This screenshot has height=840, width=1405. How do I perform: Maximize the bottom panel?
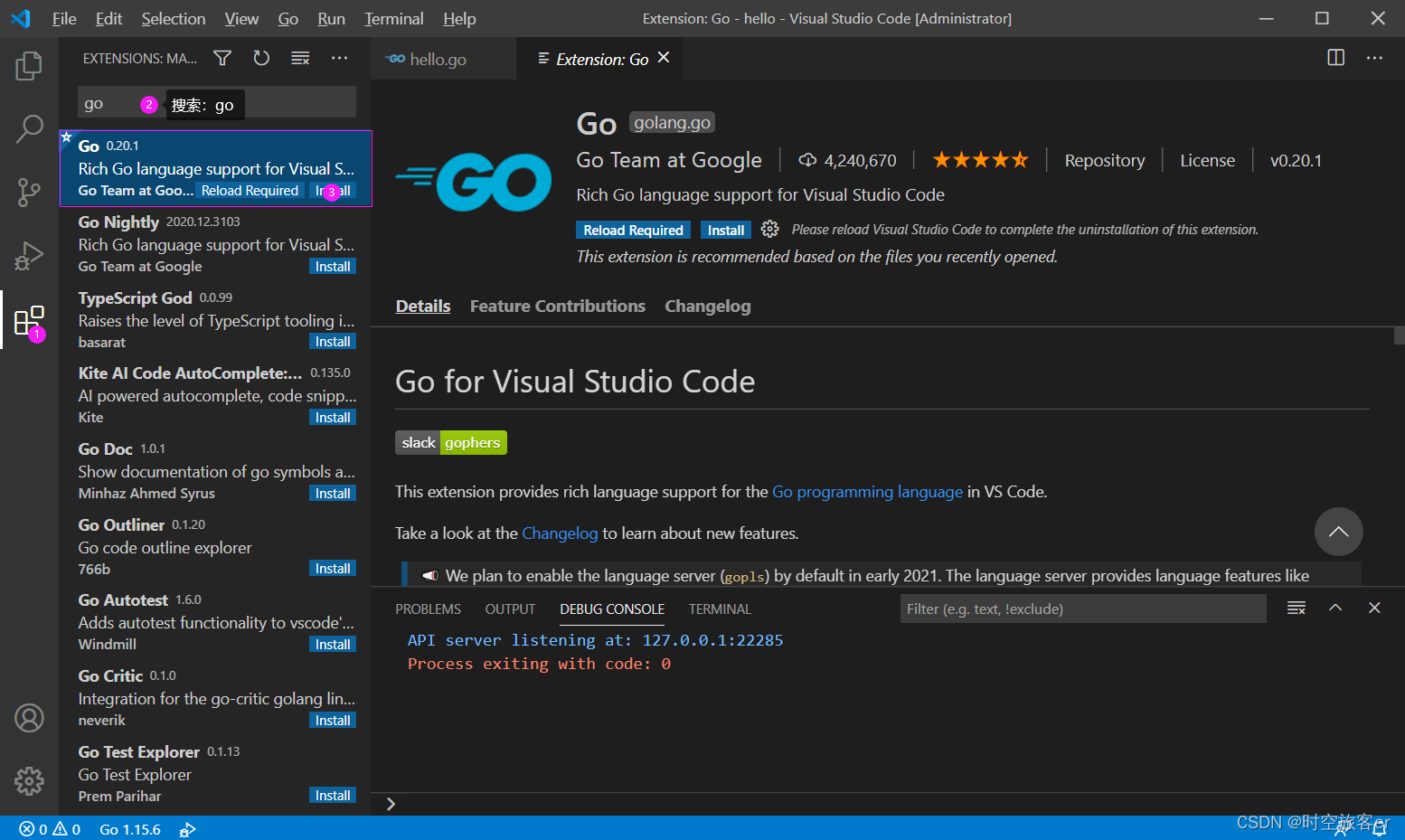[x=1335, y=609]
